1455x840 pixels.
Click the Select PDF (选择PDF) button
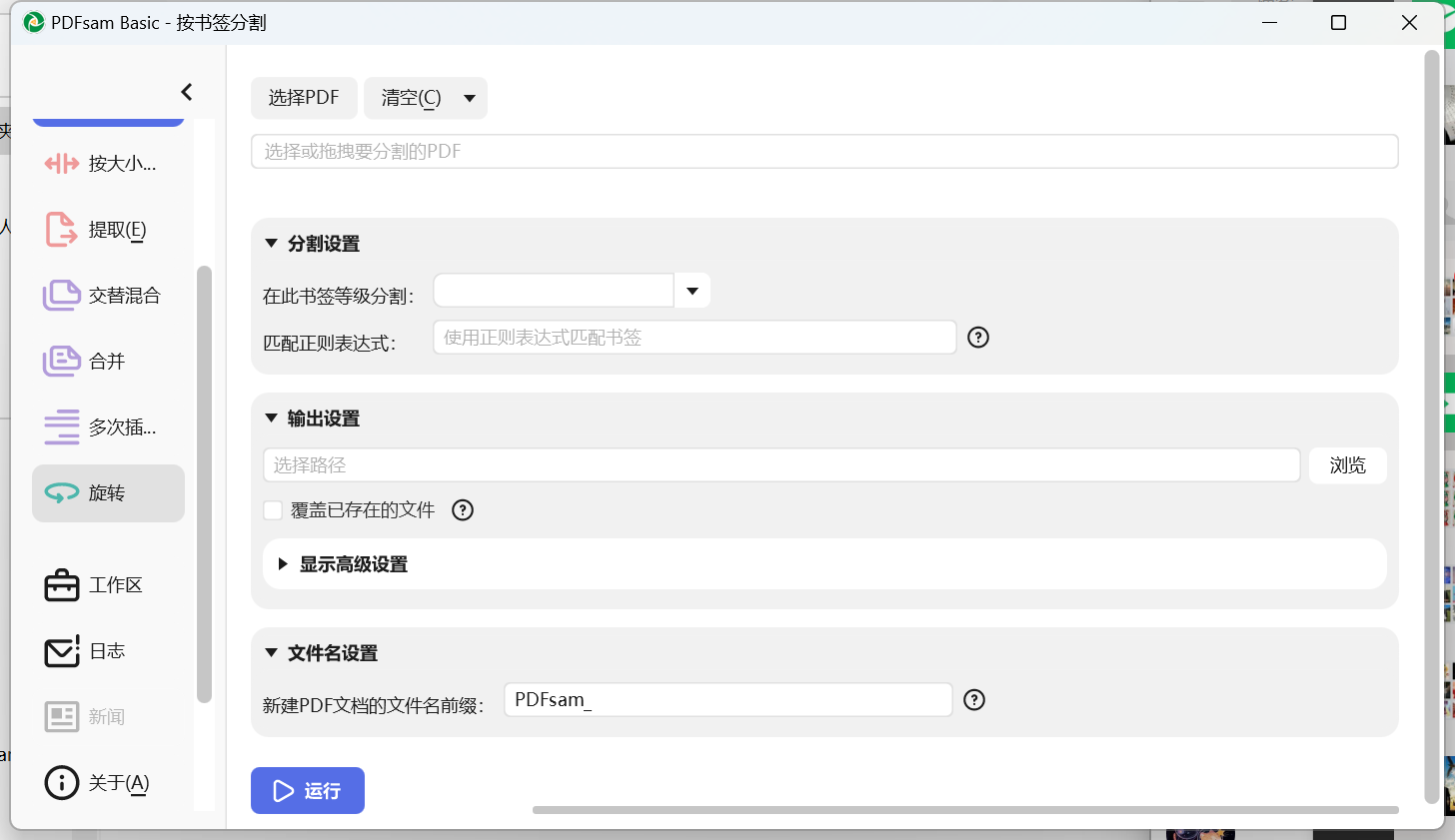click(x=304, y=98)
